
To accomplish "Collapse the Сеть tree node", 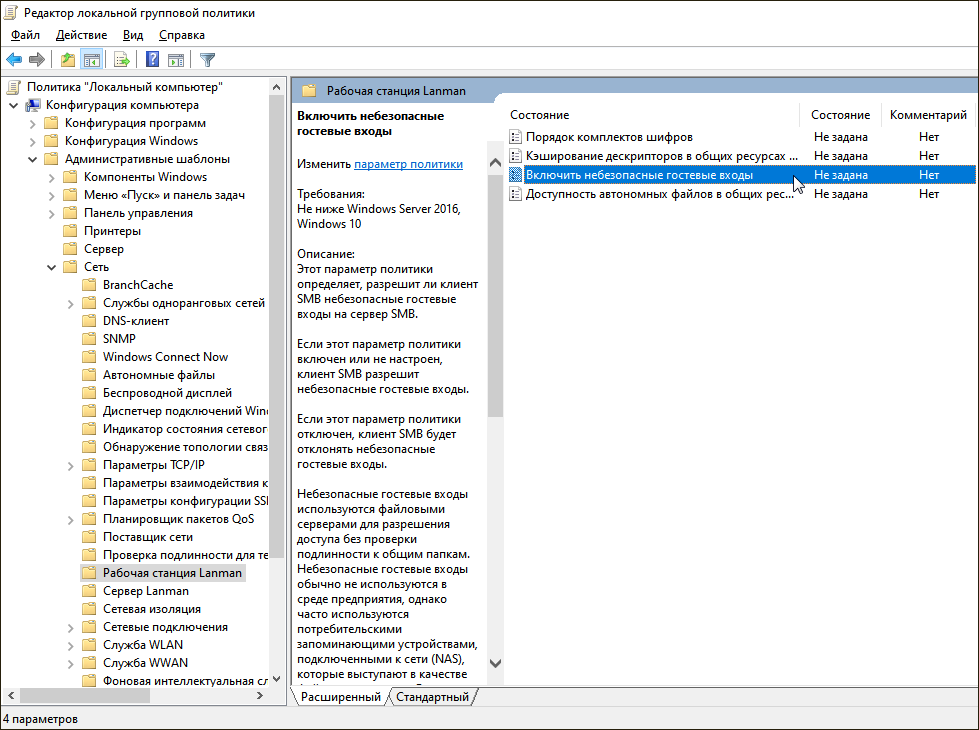I will point(51,267).
